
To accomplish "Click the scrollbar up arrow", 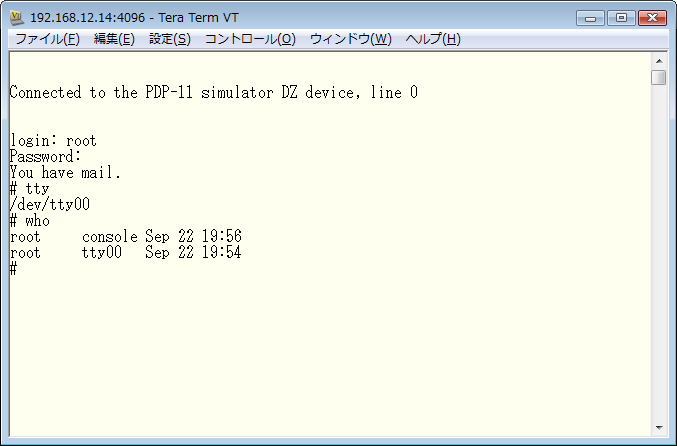I will click(x=658, y=59).
